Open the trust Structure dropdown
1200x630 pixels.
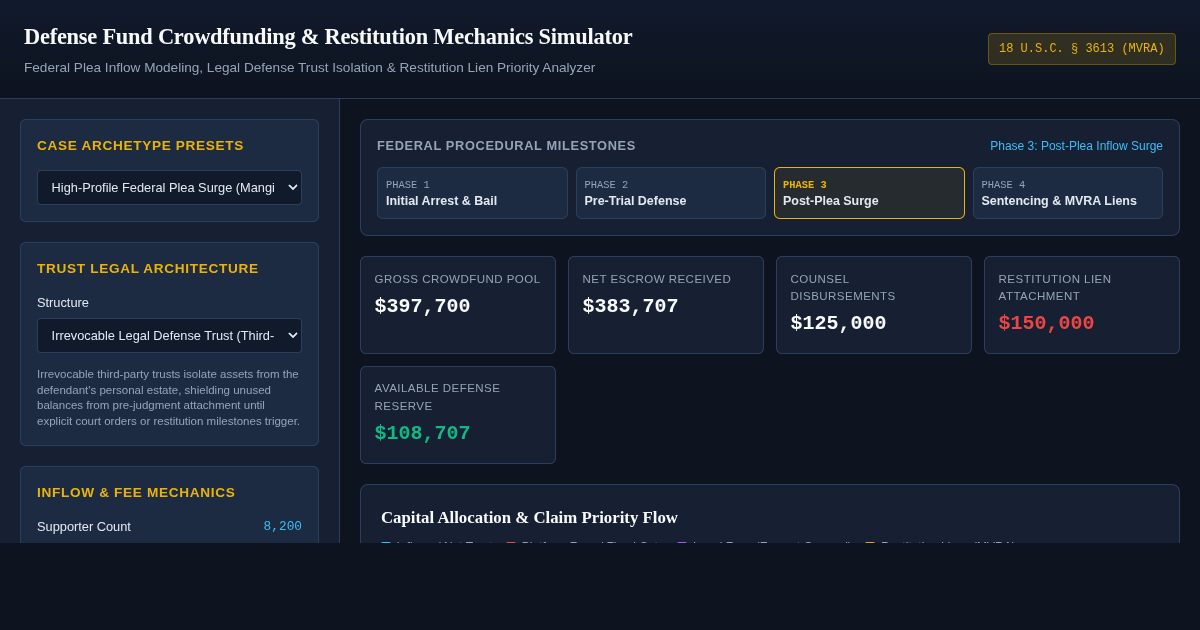point(169,335)
